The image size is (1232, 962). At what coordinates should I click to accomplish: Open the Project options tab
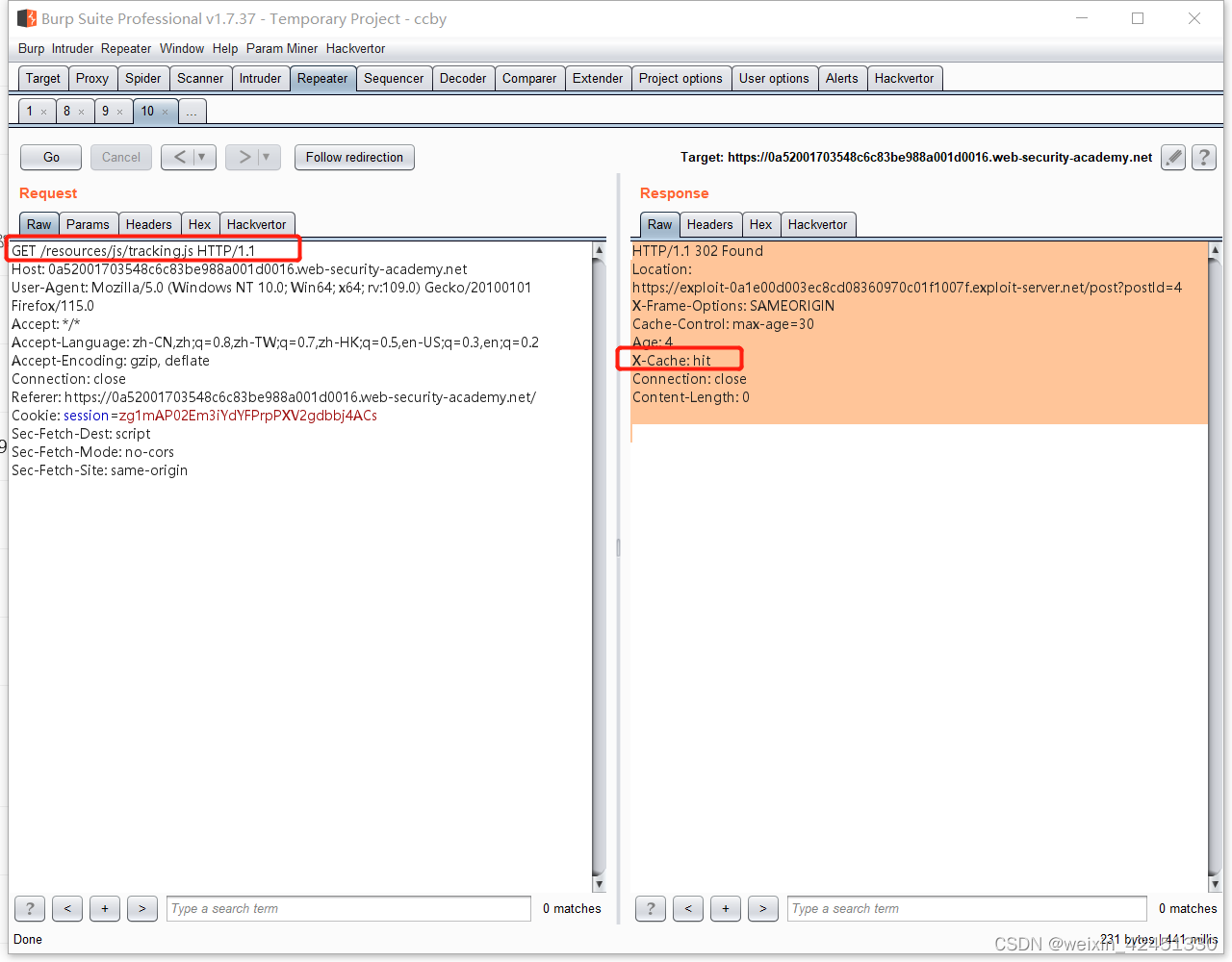680,78
